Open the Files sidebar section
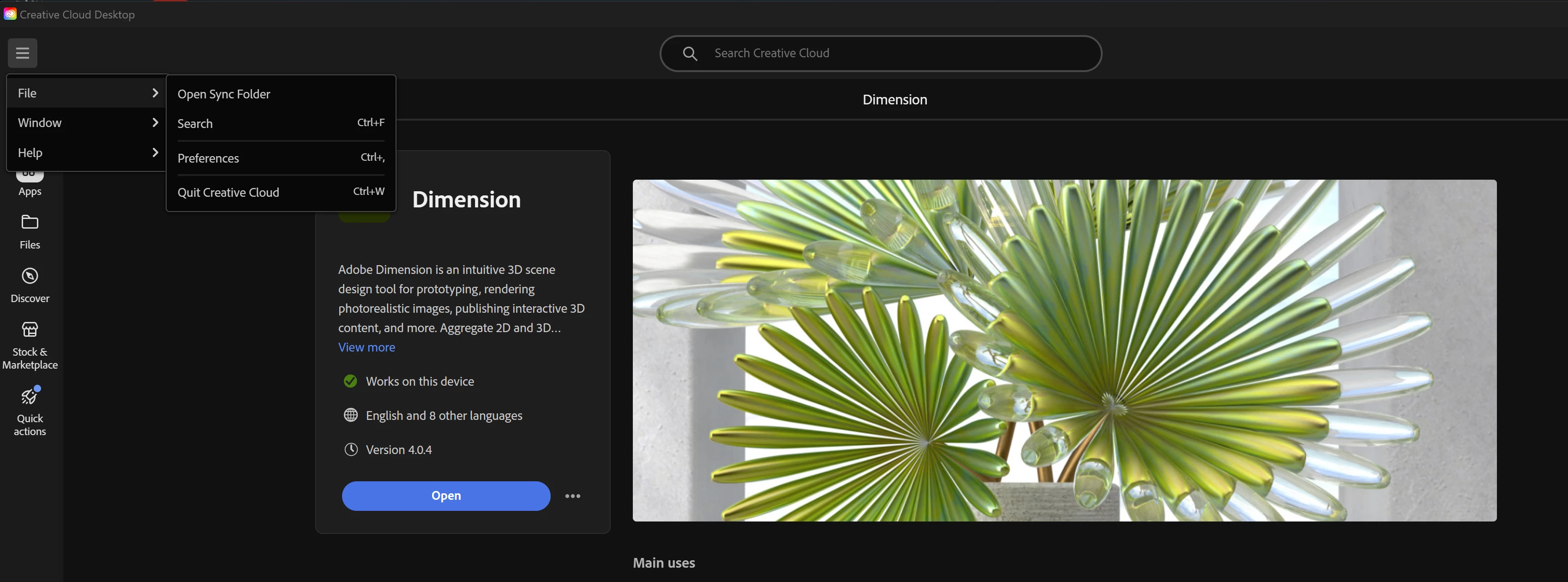 tap(30, 231)
